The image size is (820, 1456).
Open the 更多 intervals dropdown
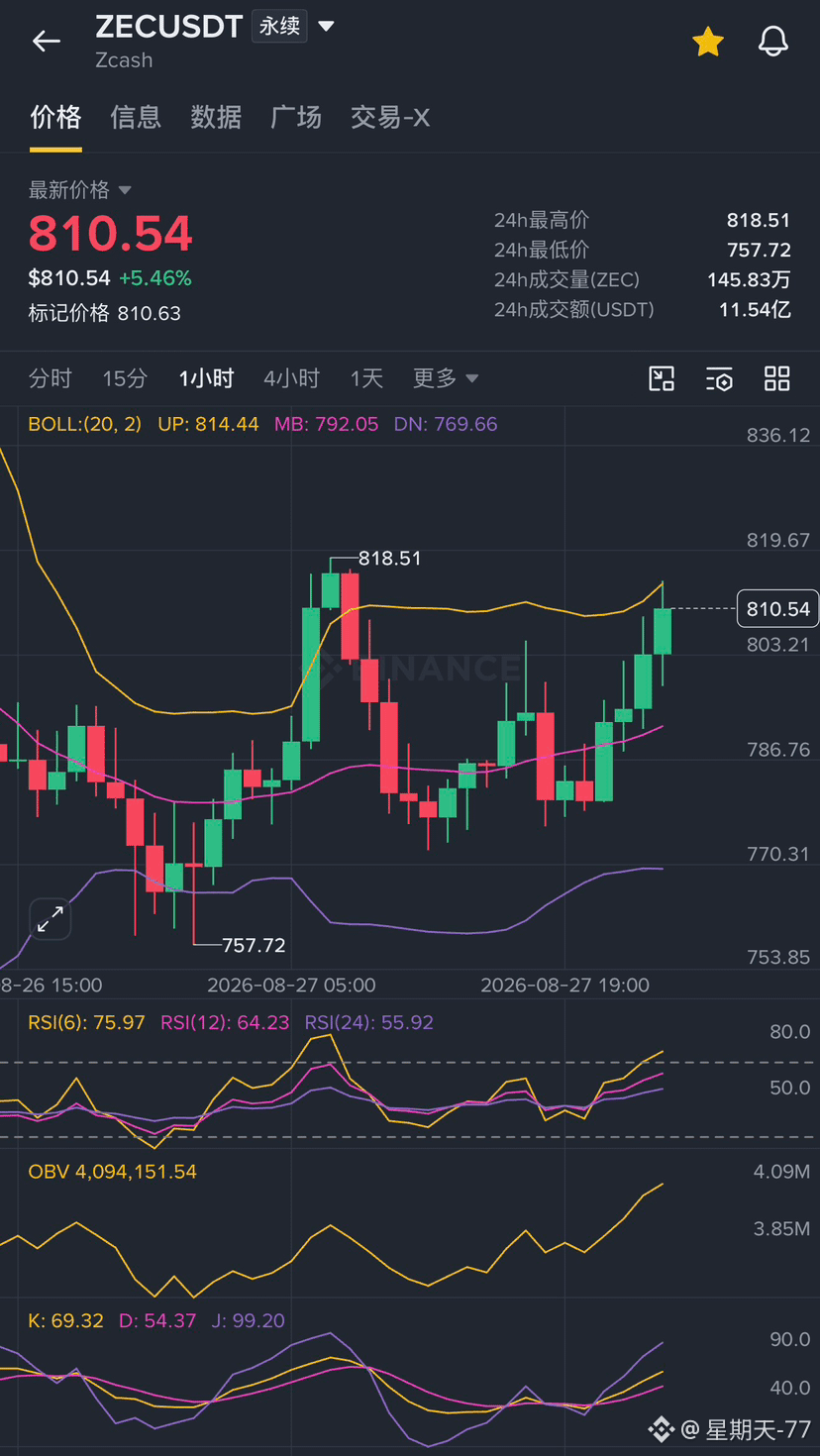click(446, 378)
